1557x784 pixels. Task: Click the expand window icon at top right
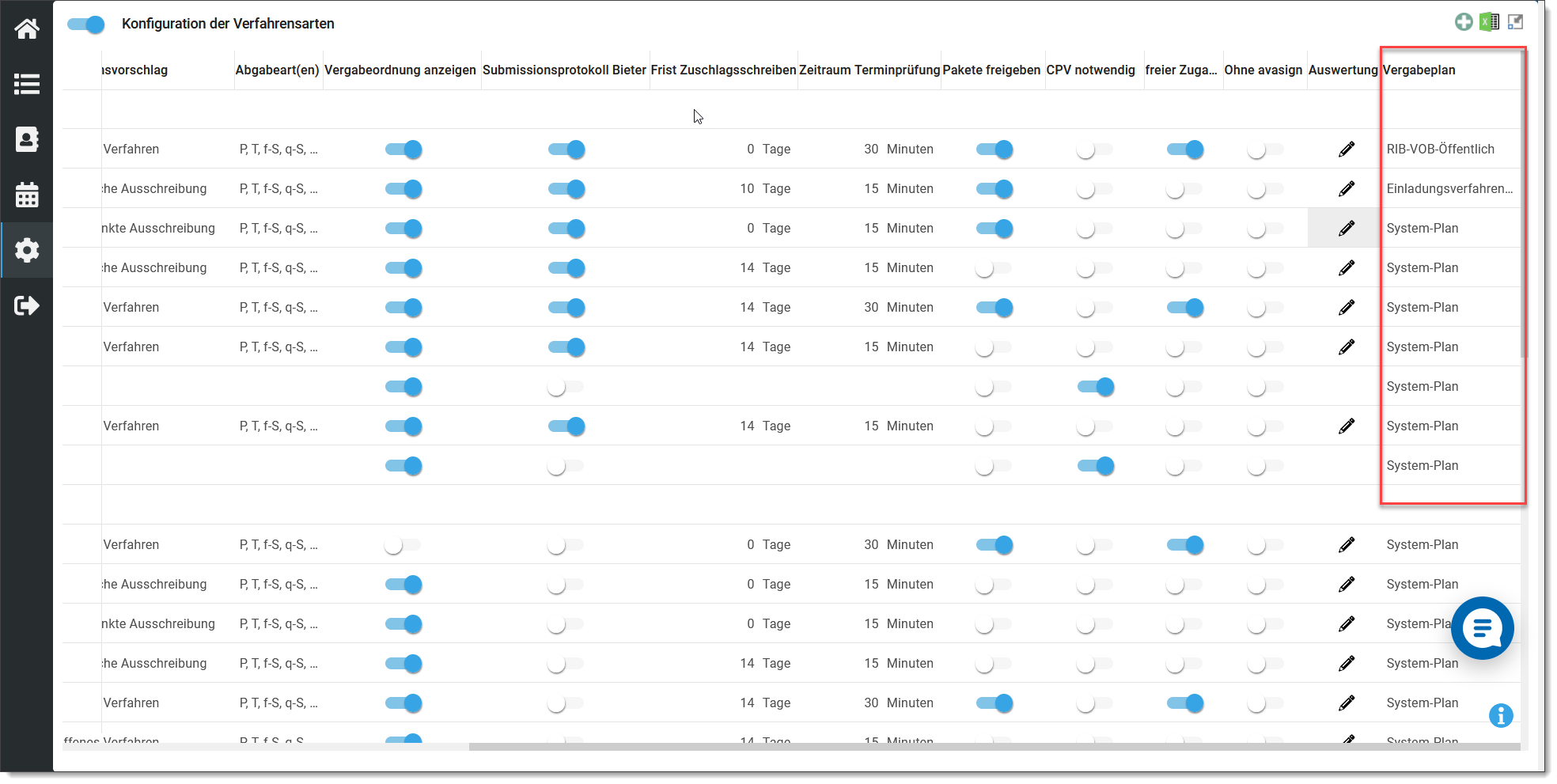1515,22
